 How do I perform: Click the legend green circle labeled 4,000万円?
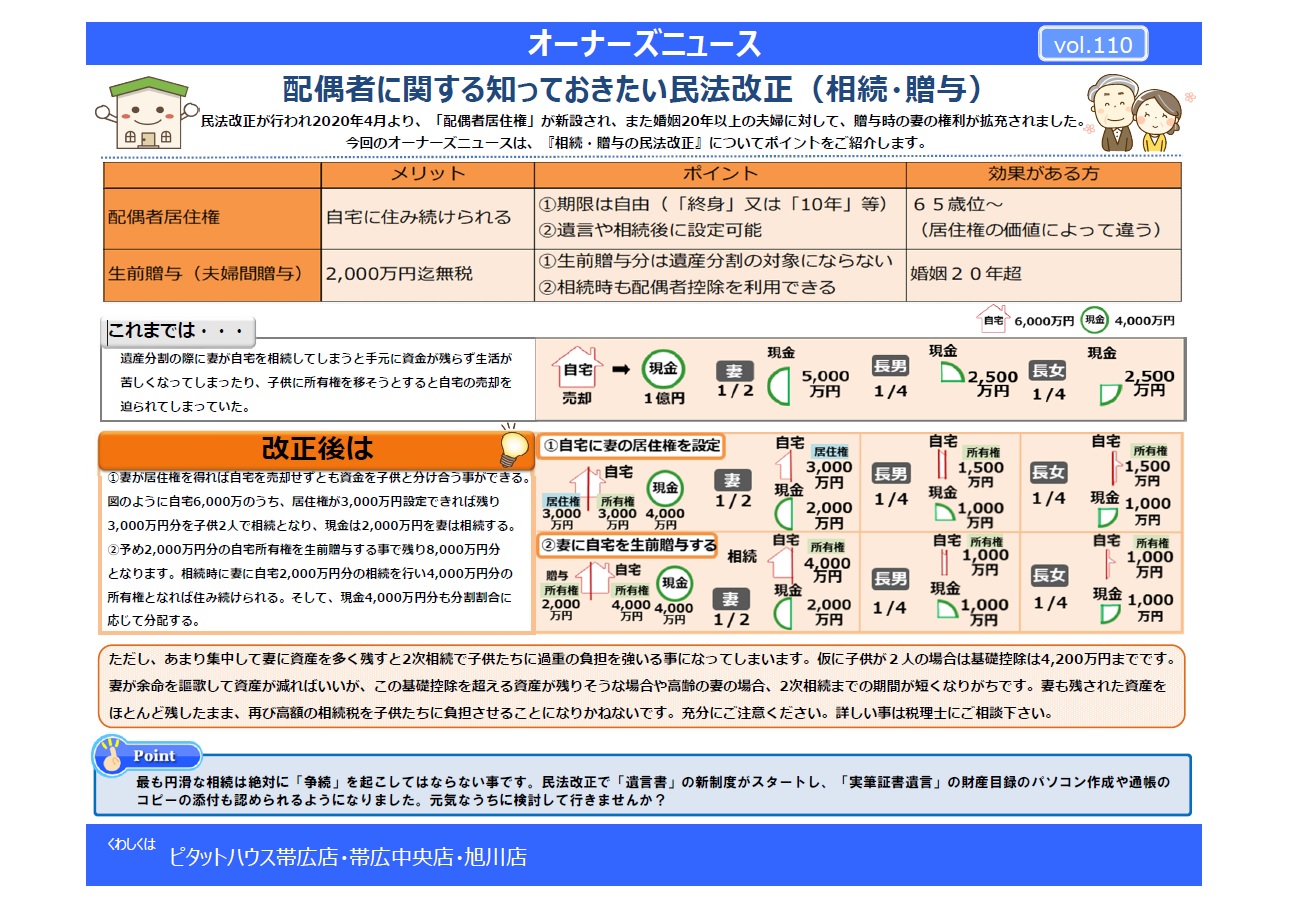tap(1094, 319)
